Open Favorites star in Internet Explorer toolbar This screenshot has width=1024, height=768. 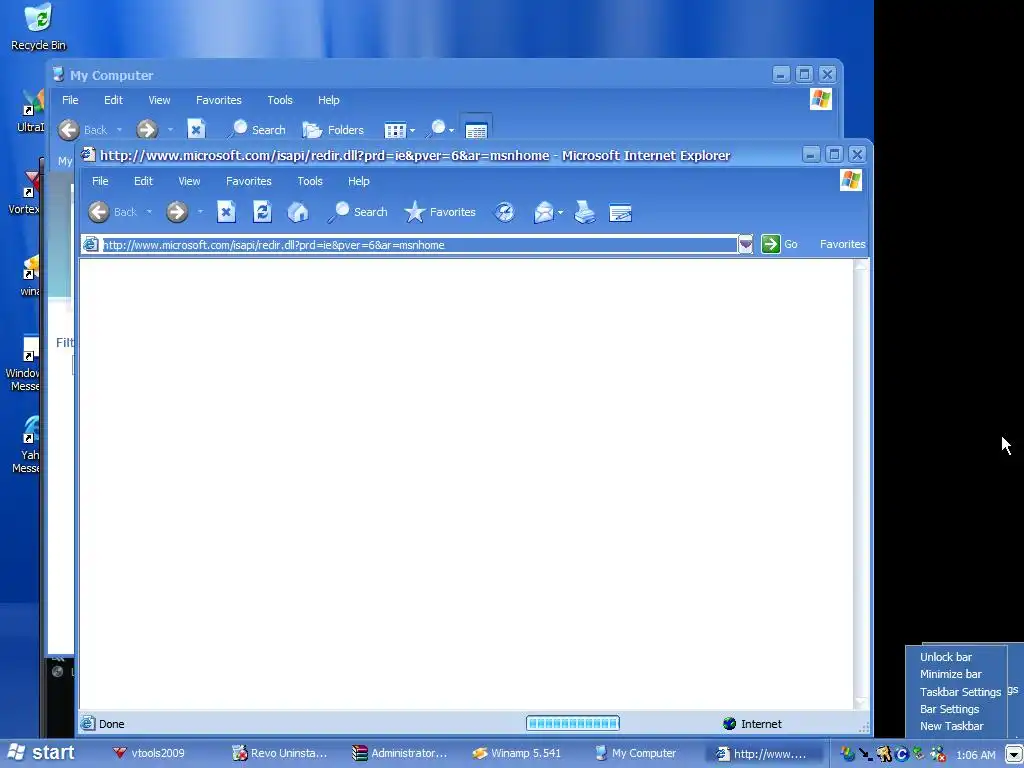[x=440, y=212]
